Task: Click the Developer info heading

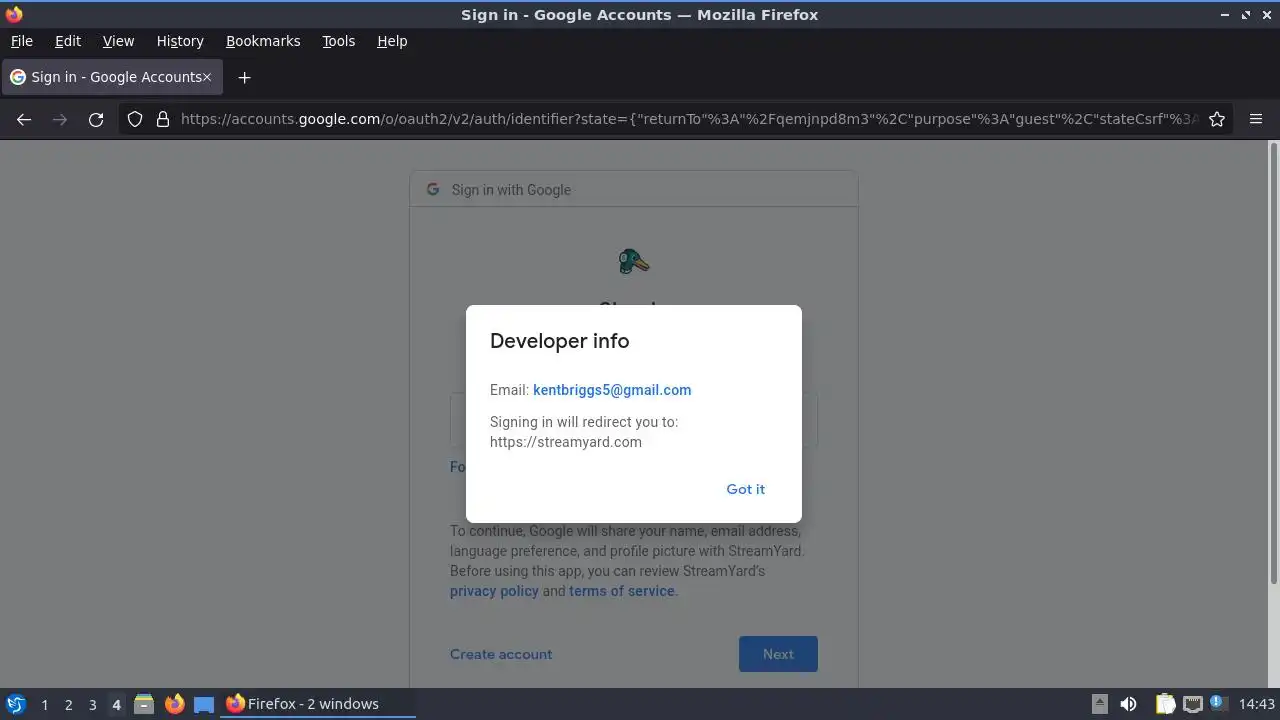Action: pyautogui.click(x=559, y=341)
